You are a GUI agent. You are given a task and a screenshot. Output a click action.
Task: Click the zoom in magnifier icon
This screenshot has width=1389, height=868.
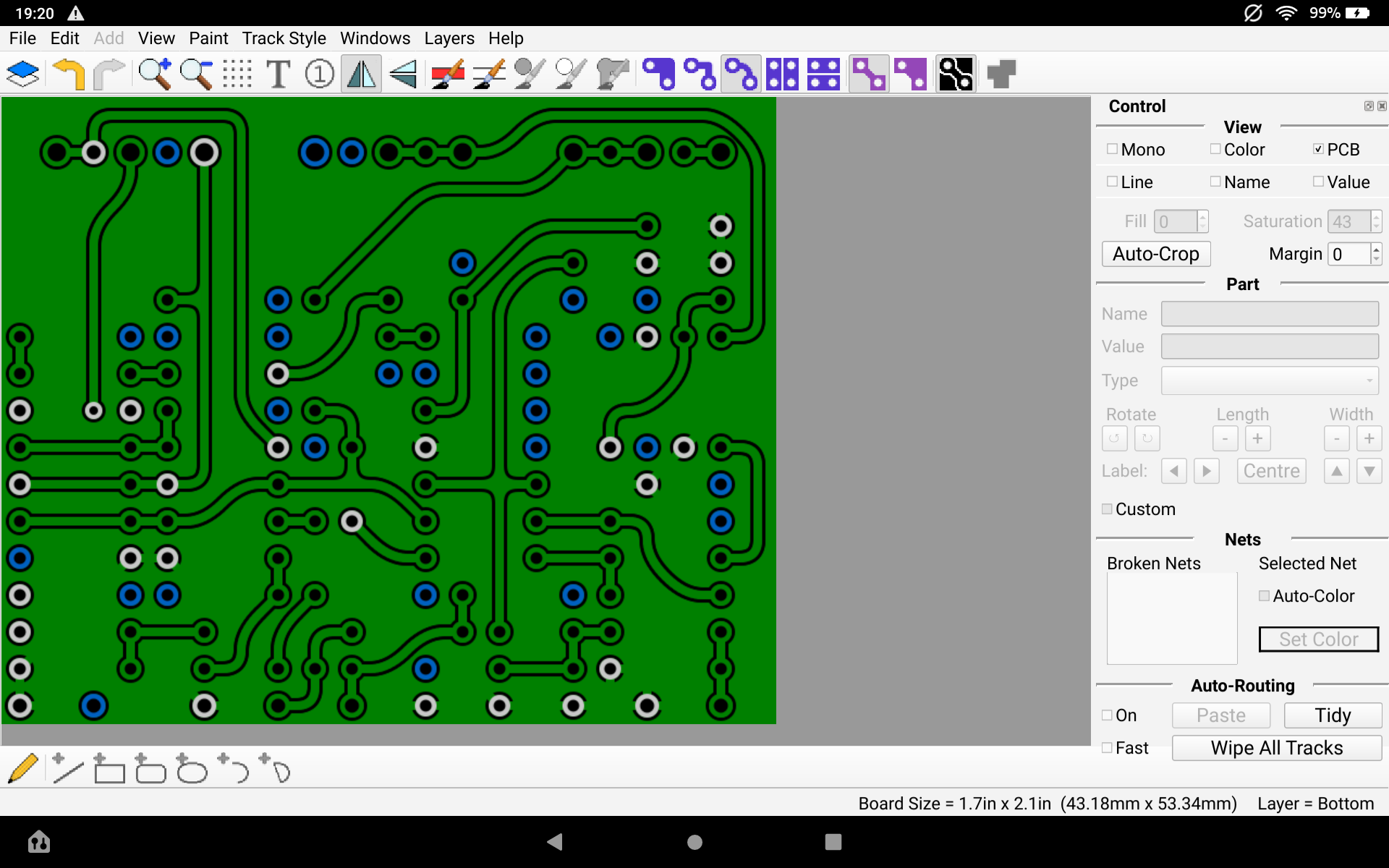155,74
